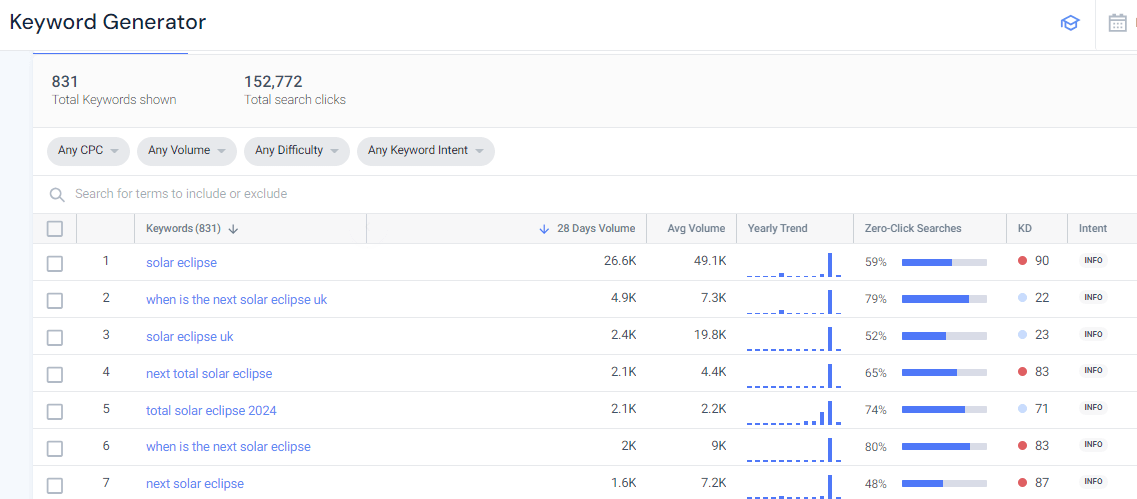
Task: Click the graduation cap learning icon
Action: (1069, 23)
